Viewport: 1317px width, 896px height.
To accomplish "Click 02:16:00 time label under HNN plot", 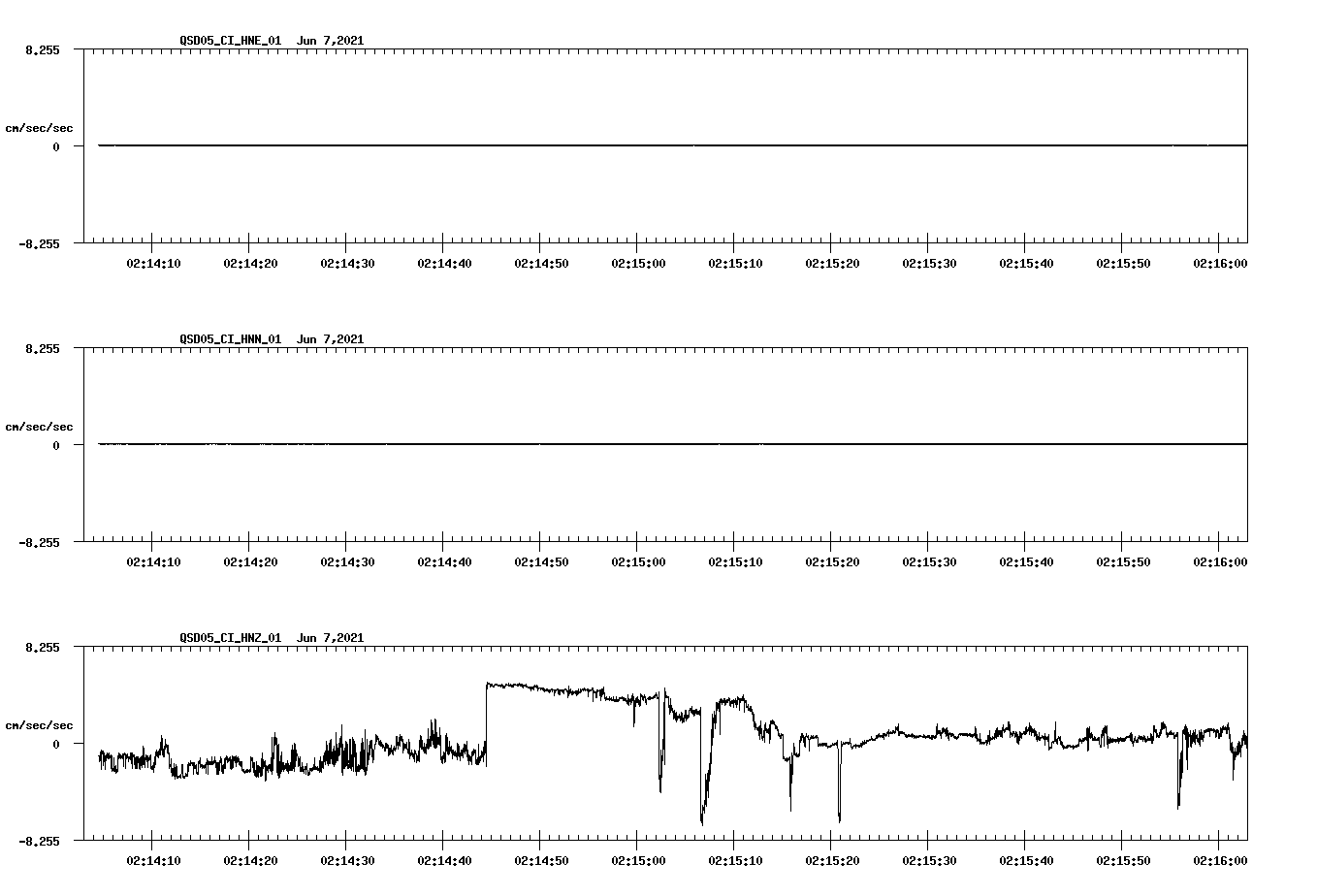I will [x=1220, y=562].
